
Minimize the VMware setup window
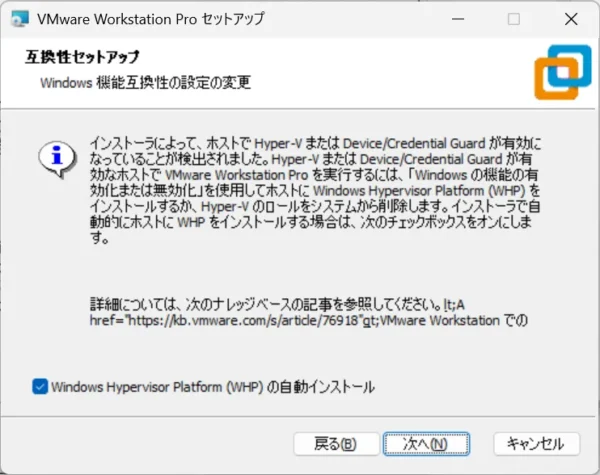point(458,19)
